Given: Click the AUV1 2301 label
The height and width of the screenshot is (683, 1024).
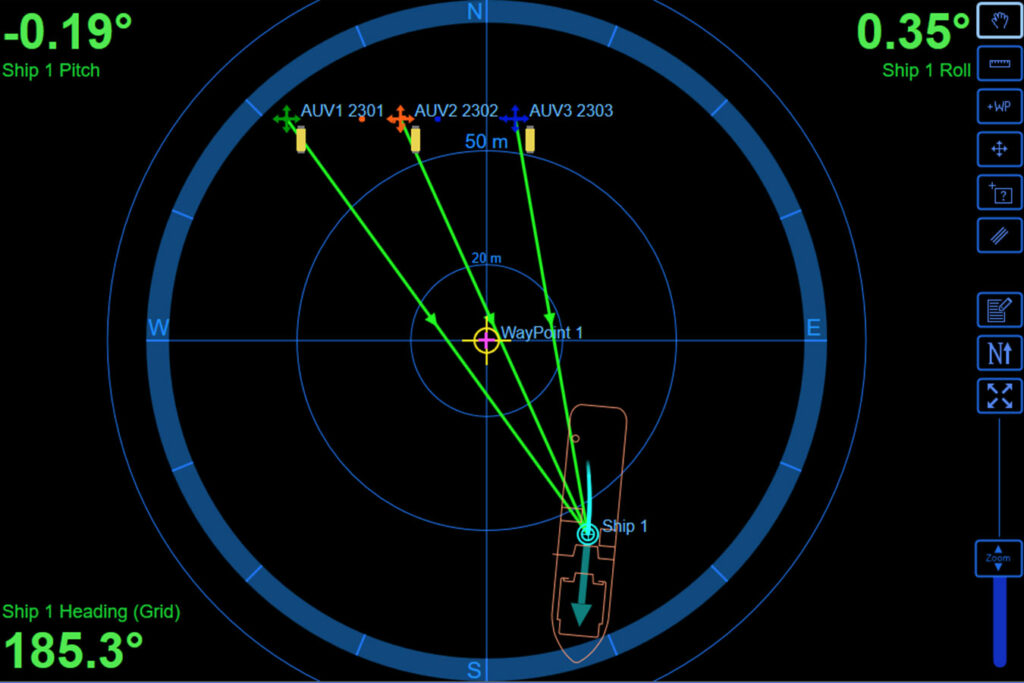Looking at the screenshot, I should 342,111.
